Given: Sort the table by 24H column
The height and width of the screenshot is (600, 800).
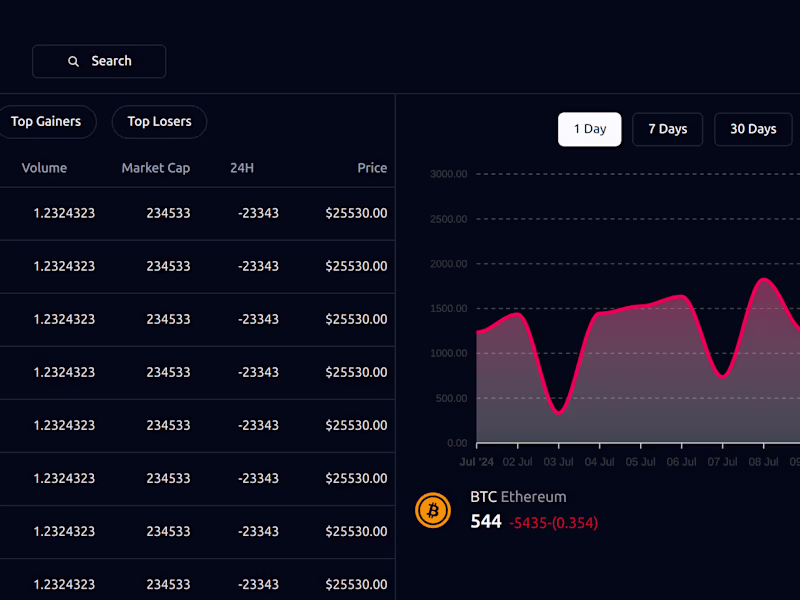Looking at the screenshot, I should pyautogui.click(x=241, y=168).
